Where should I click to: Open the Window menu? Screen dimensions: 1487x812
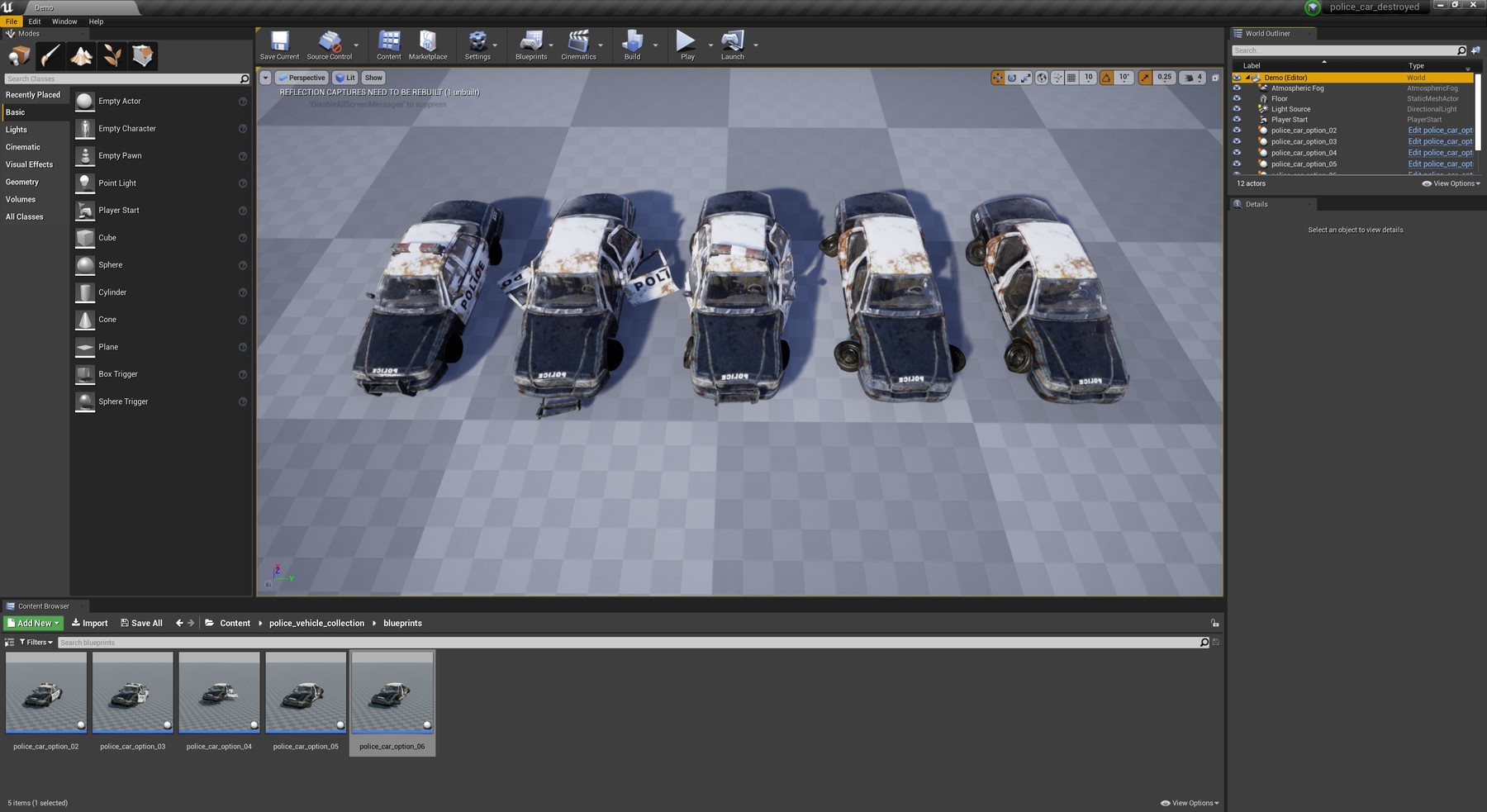tap(64, 21)
